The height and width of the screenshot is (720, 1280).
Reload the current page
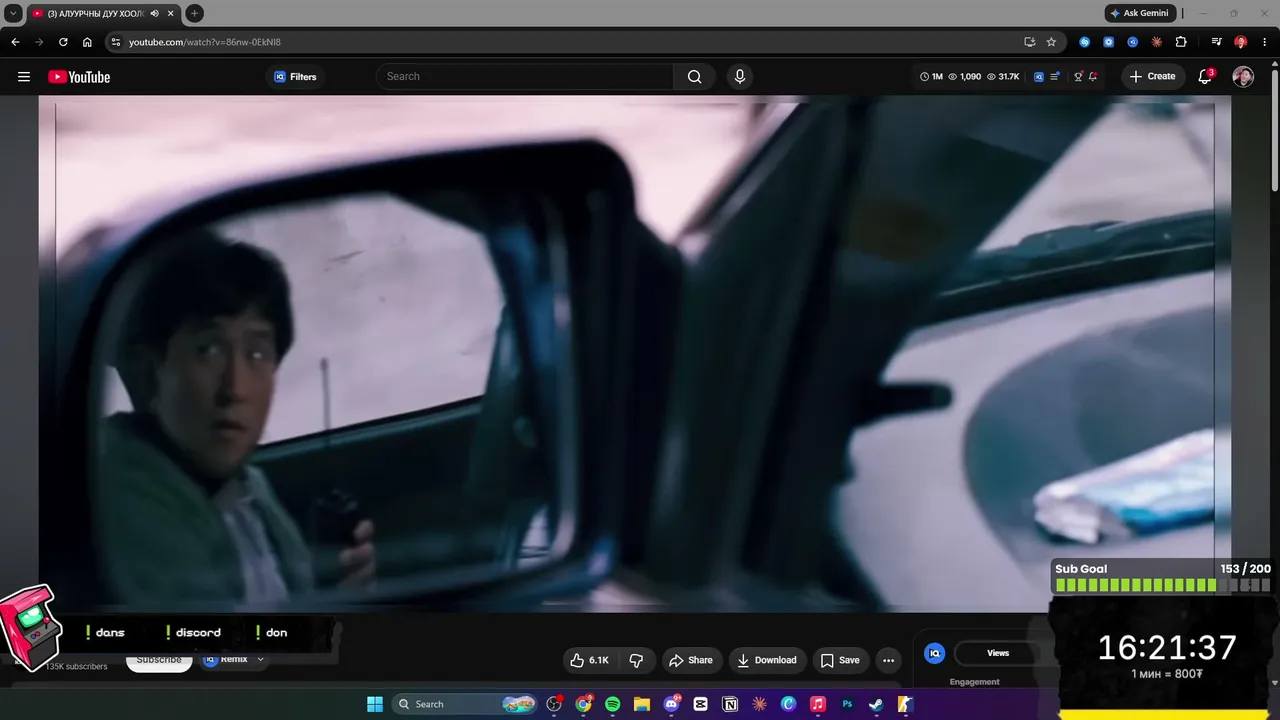coord(63,42)
